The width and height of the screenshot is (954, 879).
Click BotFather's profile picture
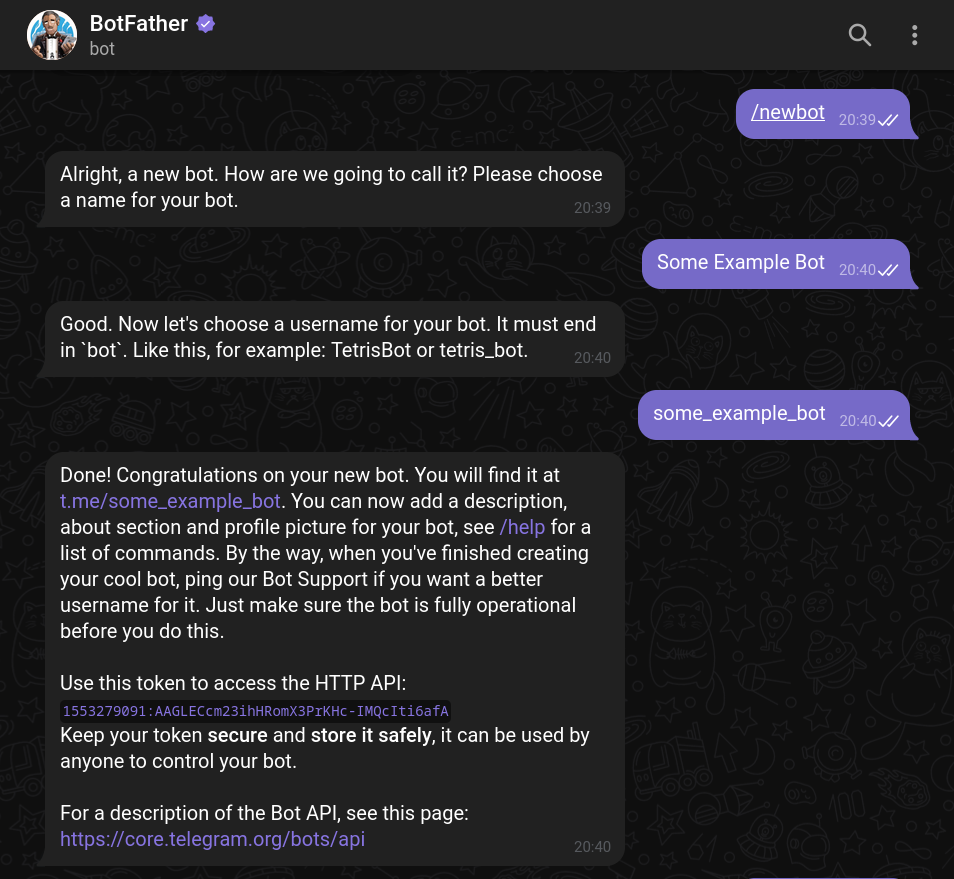pos(51,35)
